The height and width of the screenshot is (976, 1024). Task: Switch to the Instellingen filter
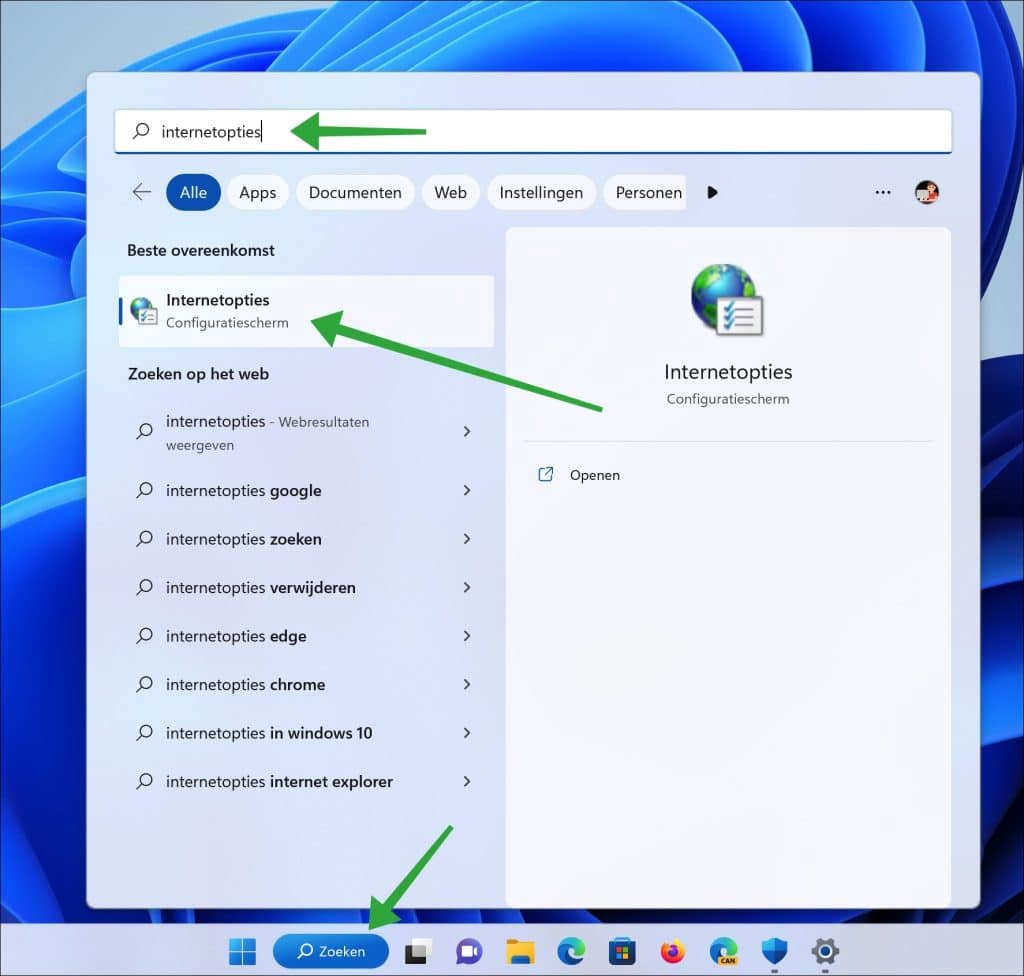tap(541, 192)
